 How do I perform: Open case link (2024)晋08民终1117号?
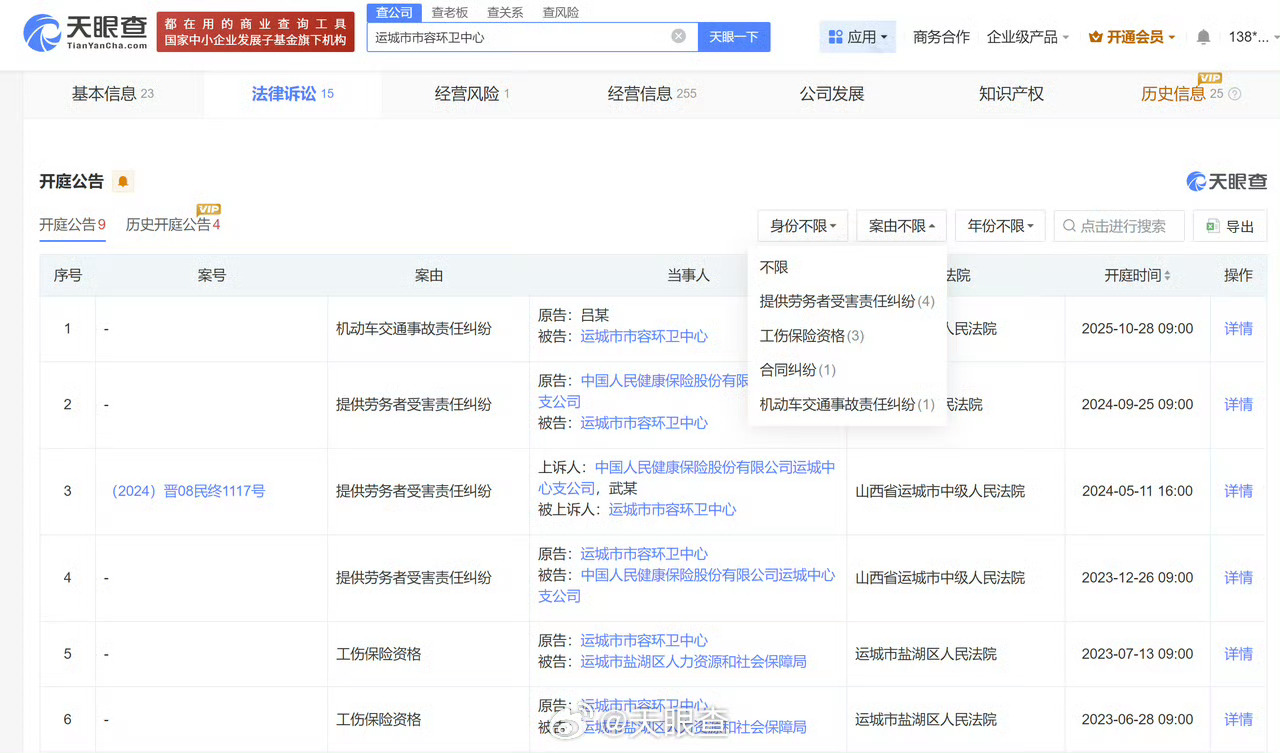coord(186,491)
